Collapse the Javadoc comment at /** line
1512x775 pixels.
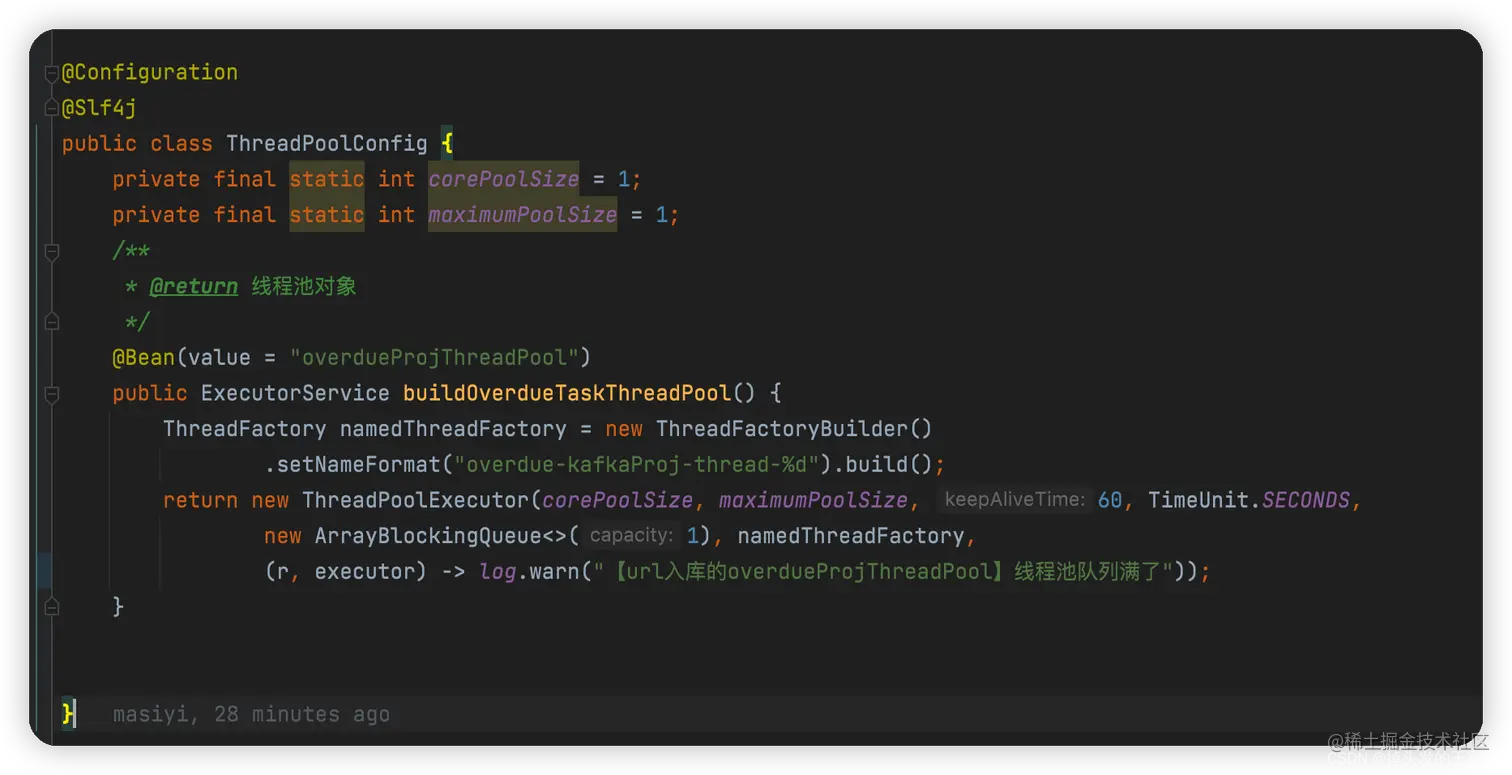click(x=52, y=251)
